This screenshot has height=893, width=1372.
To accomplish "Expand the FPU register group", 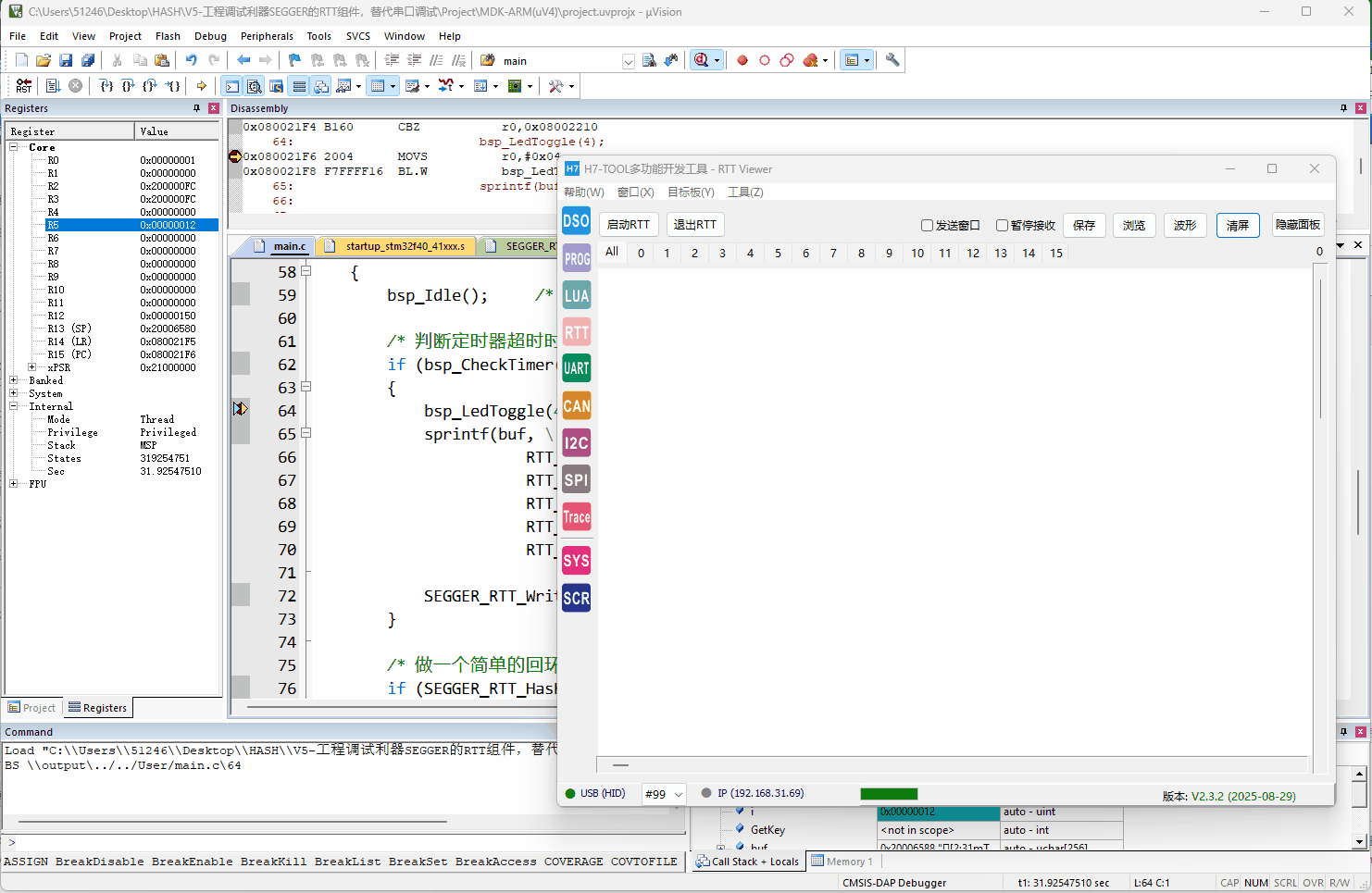I will pyautogui.click(x=14, y=484).
